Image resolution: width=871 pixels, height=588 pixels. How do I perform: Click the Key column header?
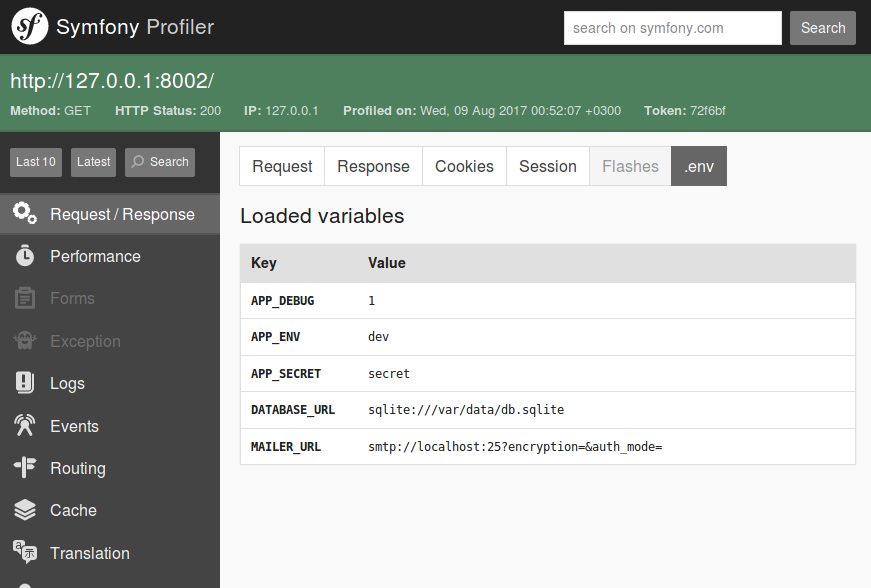pos(264,263)
